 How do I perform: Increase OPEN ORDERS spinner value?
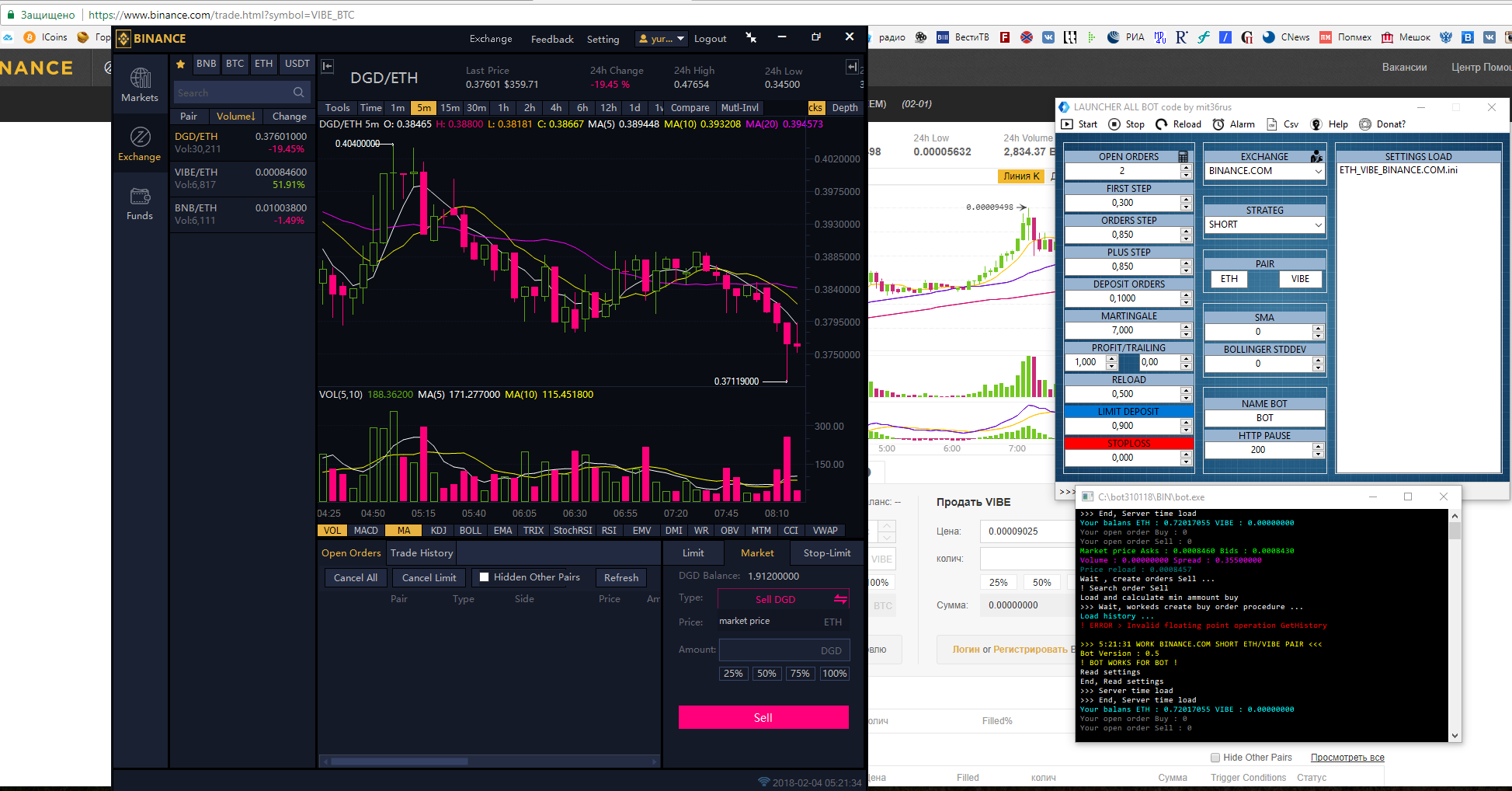coord(1186,167)
